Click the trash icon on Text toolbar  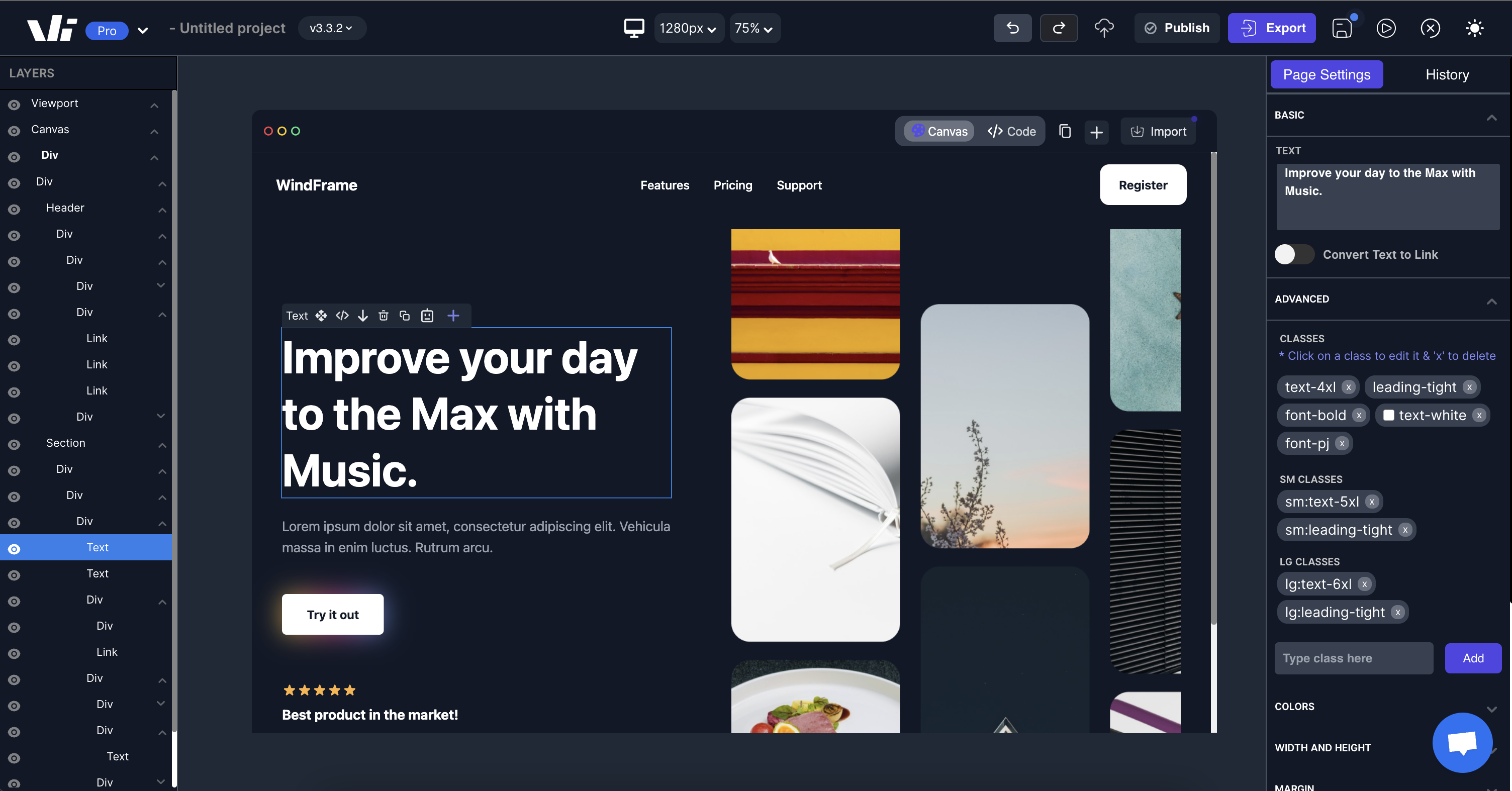pos(384,316)
